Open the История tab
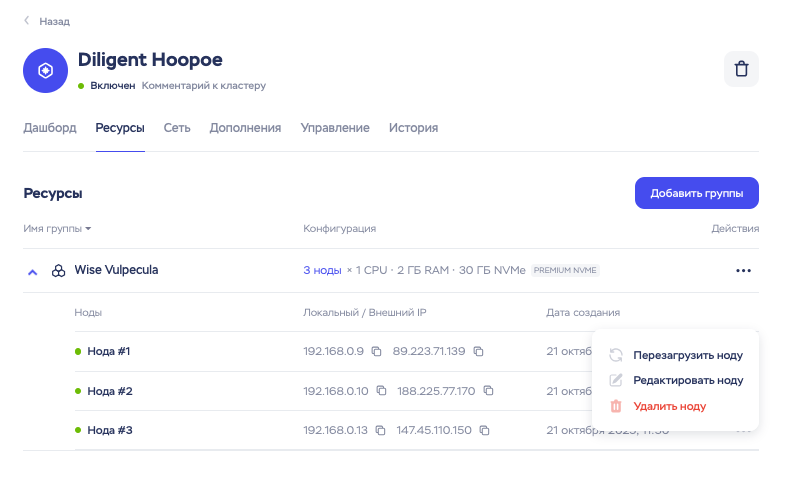Screen dimensions: 790x477 [x=413, y=128]
